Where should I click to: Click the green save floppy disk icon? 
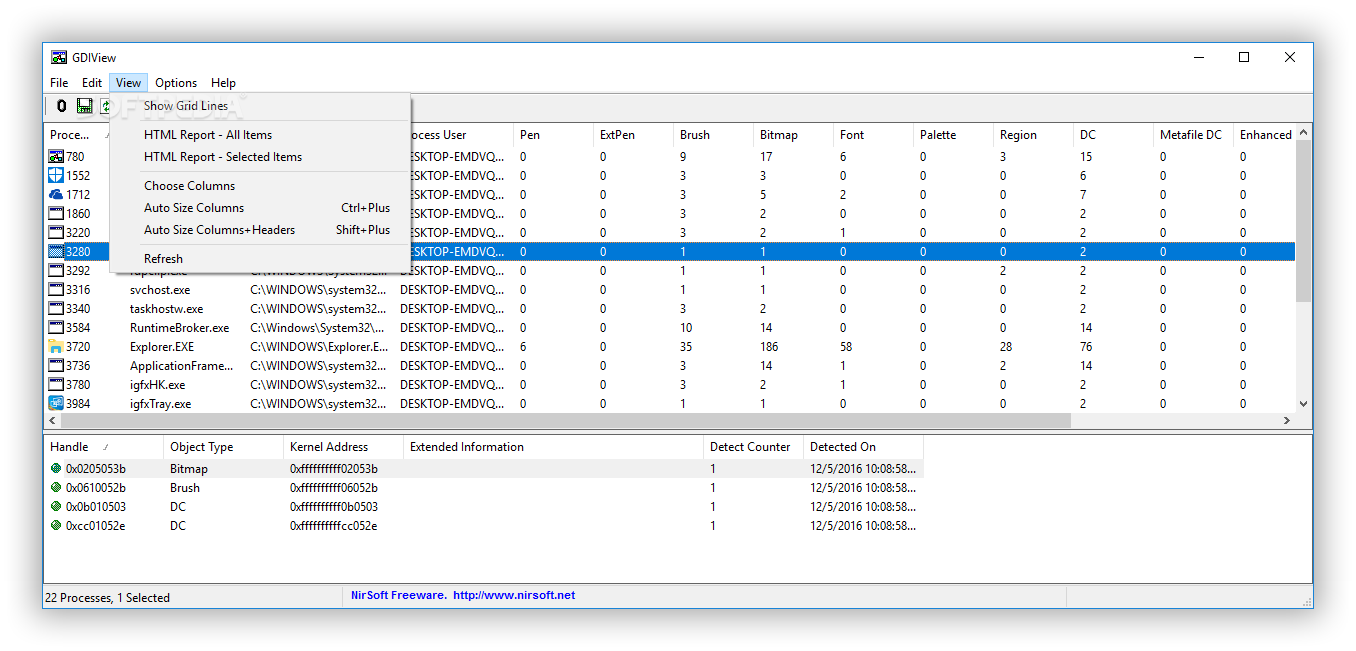point(85,106)
